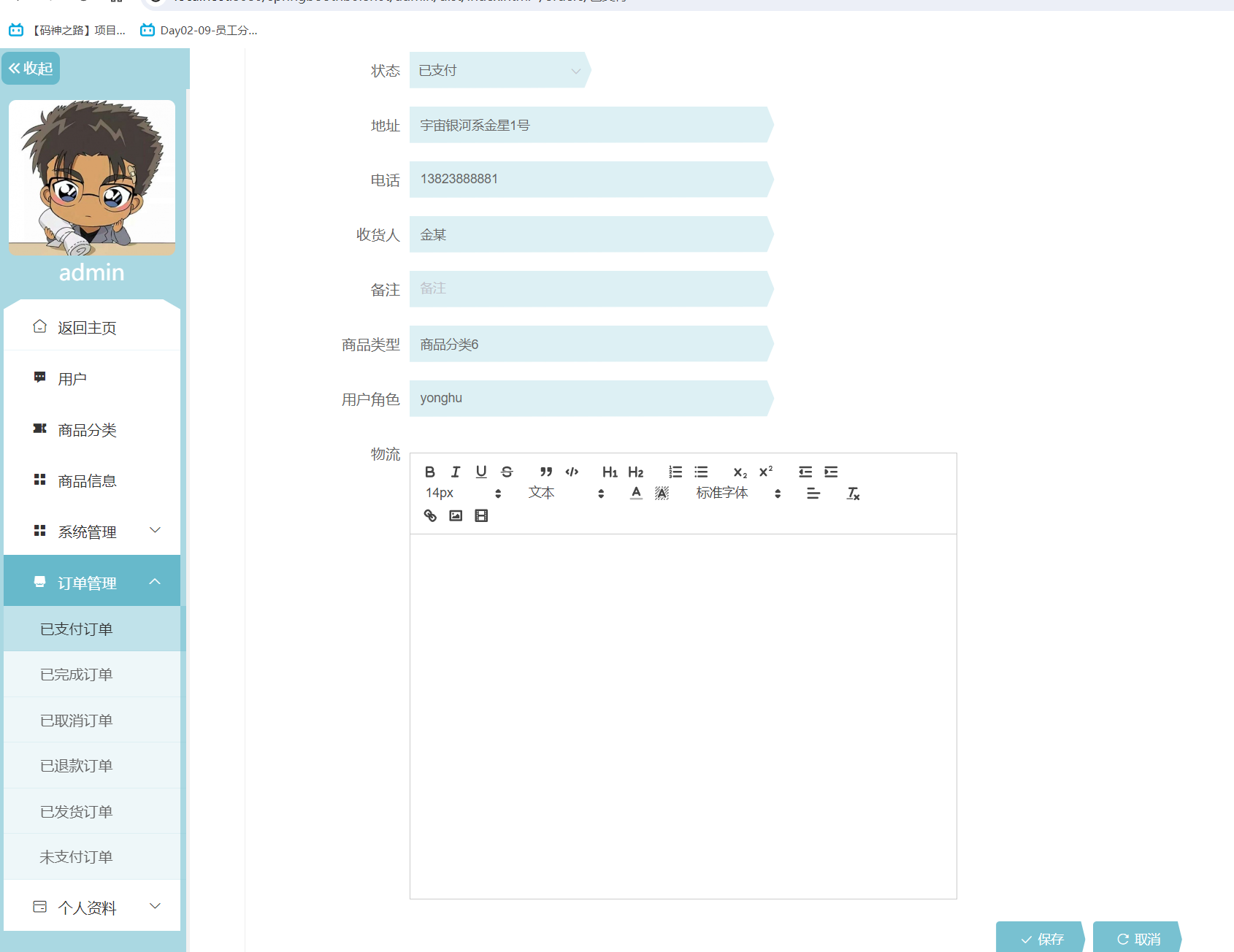Click the admin avatar picture
Screen dimensions: 1234x952
pos(92,177)
